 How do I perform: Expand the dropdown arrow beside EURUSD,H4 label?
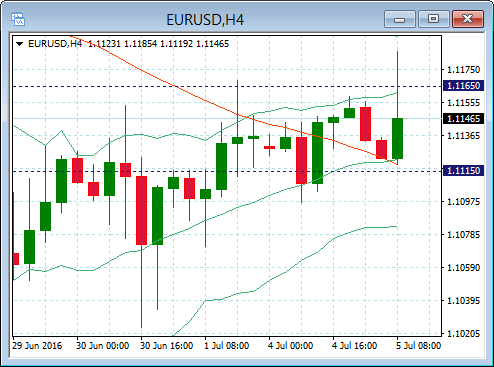point(19,44)
